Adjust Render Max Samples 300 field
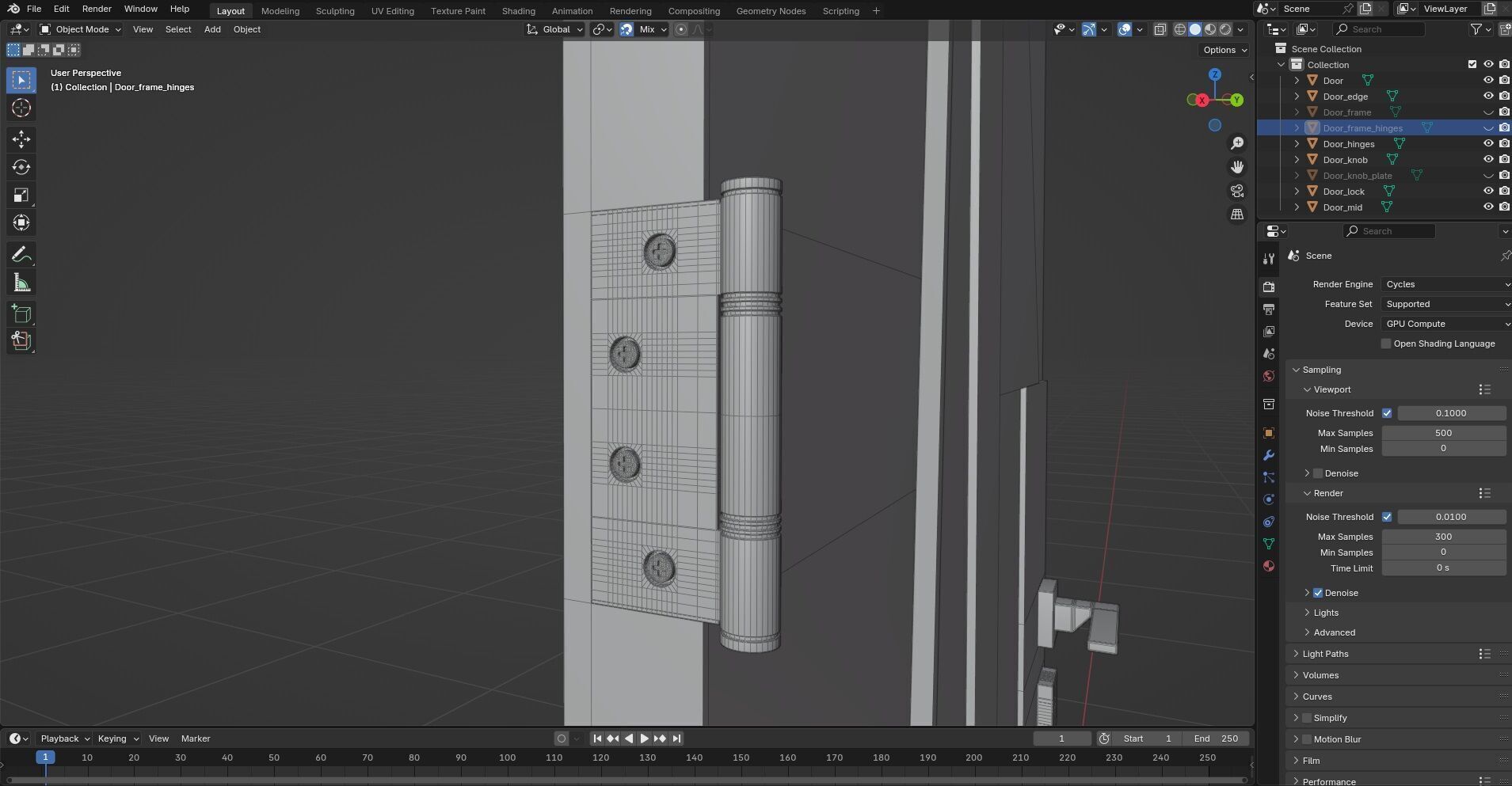The width and height of the screenshot is (1512, 786). tap(1443, 537)
